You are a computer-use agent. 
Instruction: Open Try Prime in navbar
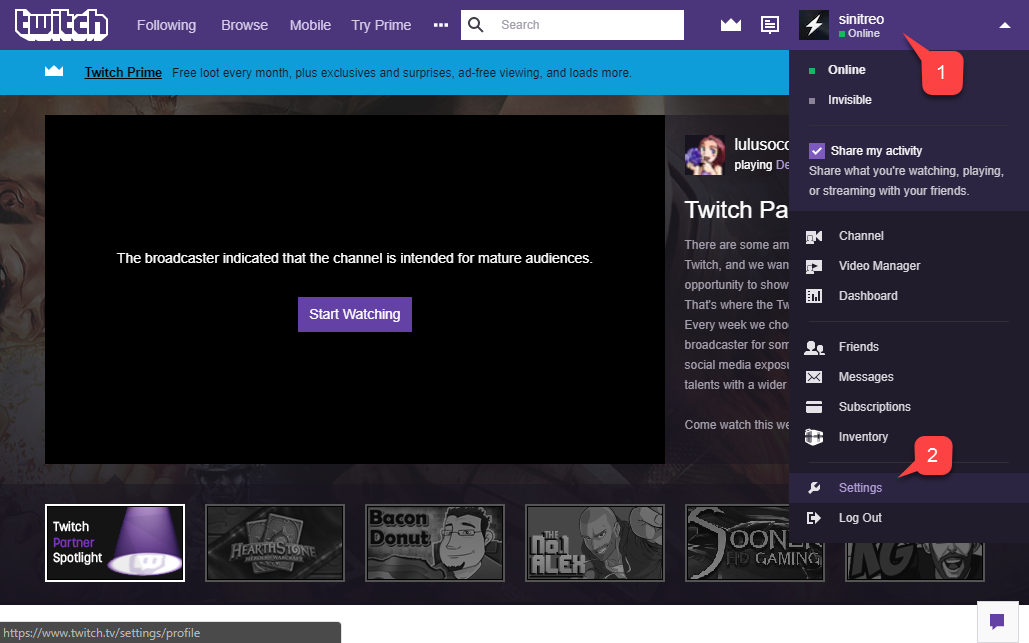pyautogui.click(x=381, y=25)
